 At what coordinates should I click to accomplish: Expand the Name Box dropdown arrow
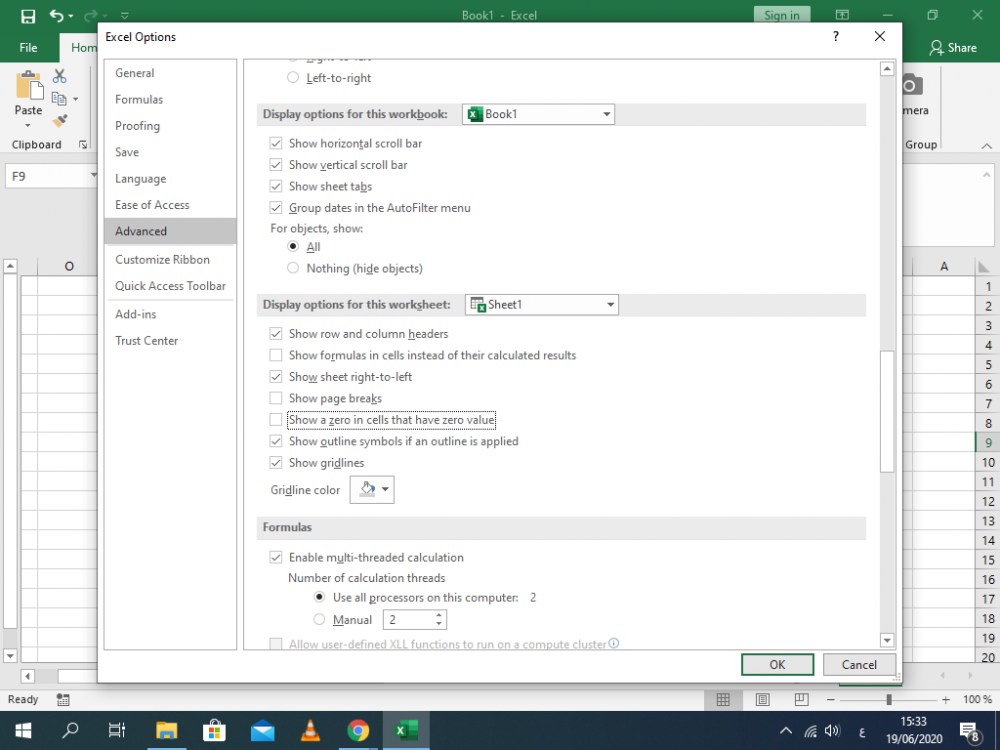point(93,176)
